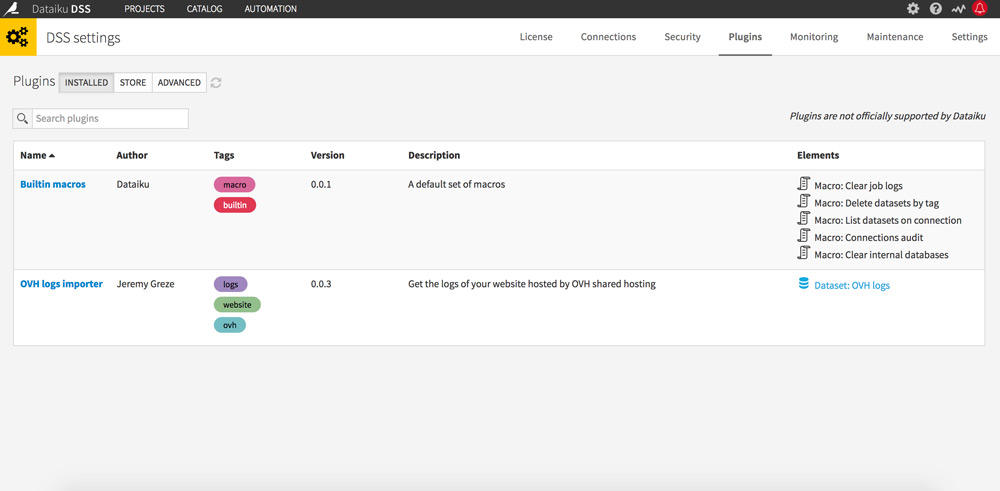Open the red notifications bell
This screenshot has width=1000, height=491.
point(979,9)
